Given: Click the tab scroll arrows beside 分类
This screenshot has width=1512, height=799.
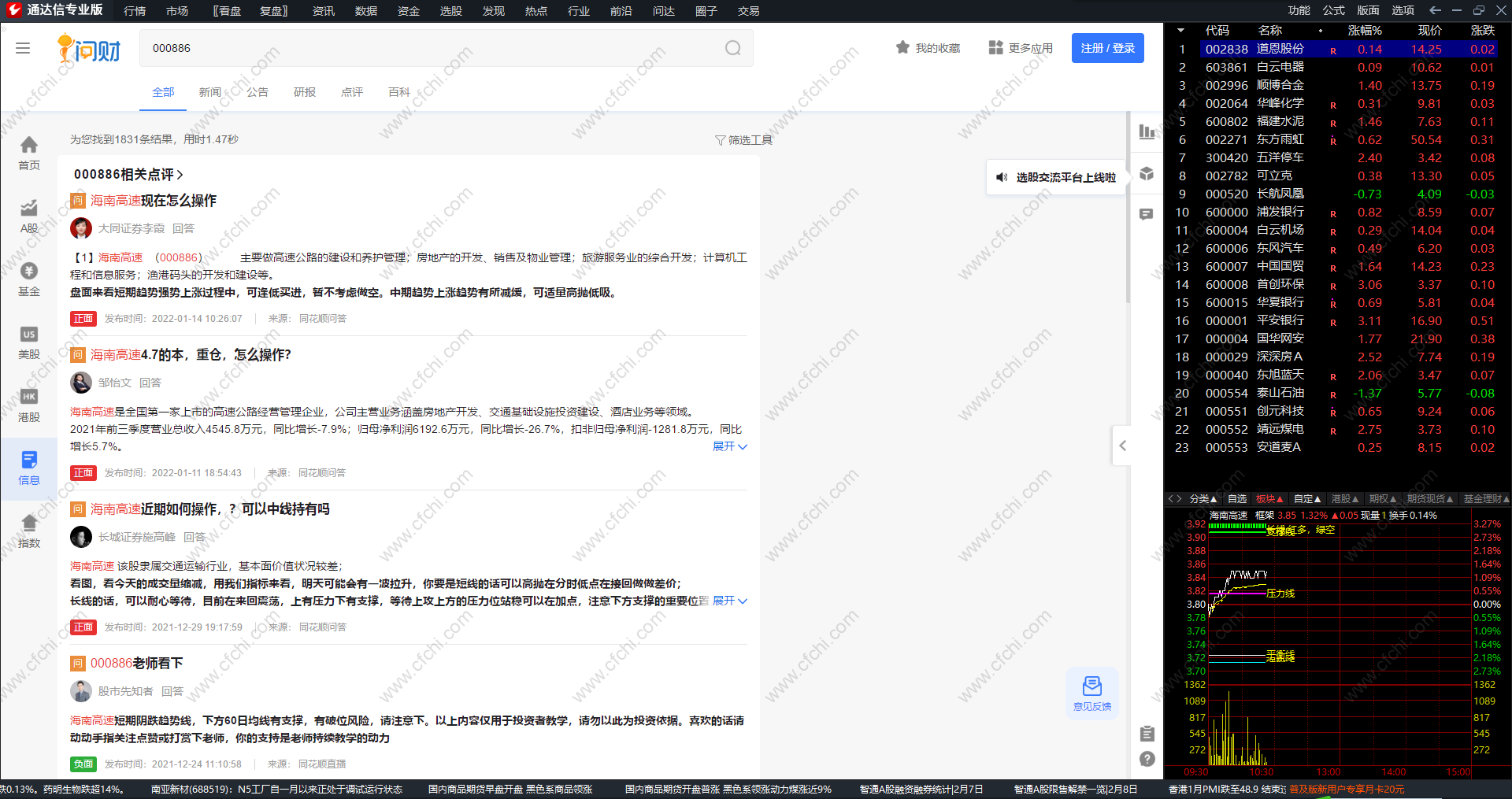Looking at the screenshot, I should click(1175, 499).
